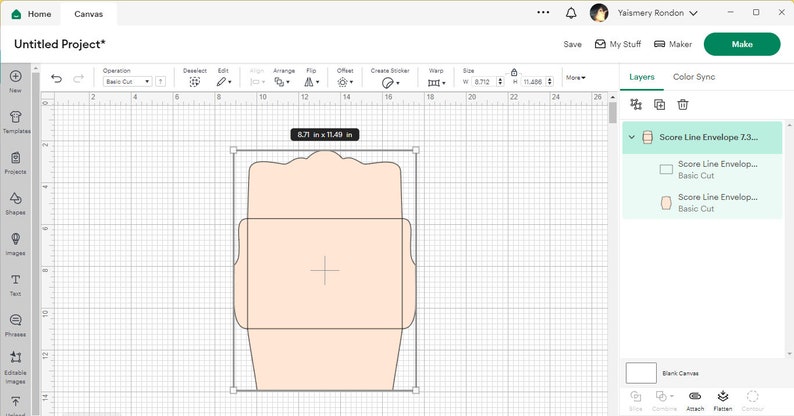The image size is (794, 416).
Task: Click the Slice tool
Action: pyautogui.click(x=636, y=401)
